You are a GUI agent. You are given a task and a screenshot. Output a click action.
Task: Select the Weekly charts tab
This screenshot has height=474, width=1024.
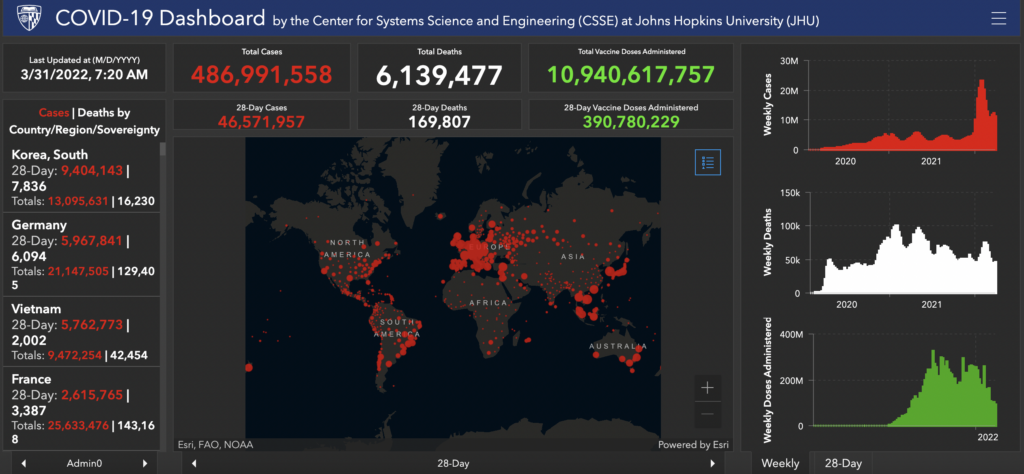tap(780, 464)
